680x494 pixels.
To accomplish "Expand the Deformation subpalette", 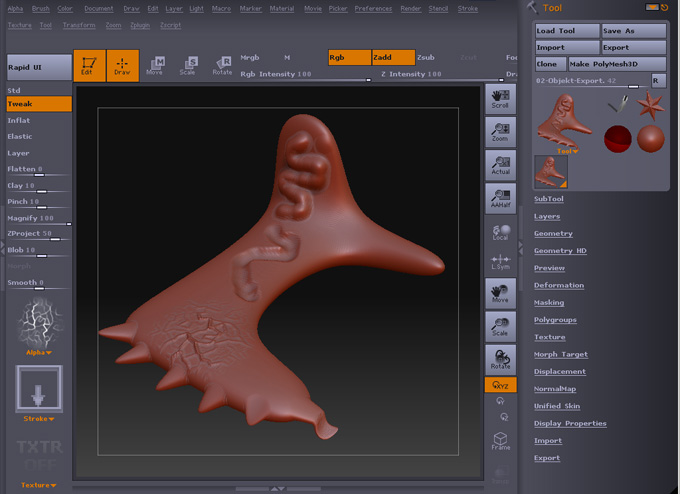I will click(x=558, y=285).
